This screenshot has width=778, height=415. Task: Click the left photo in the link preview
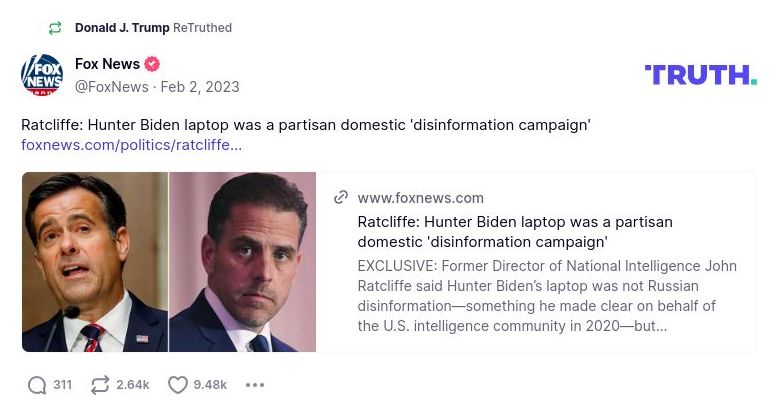click(x=95, y=262)
